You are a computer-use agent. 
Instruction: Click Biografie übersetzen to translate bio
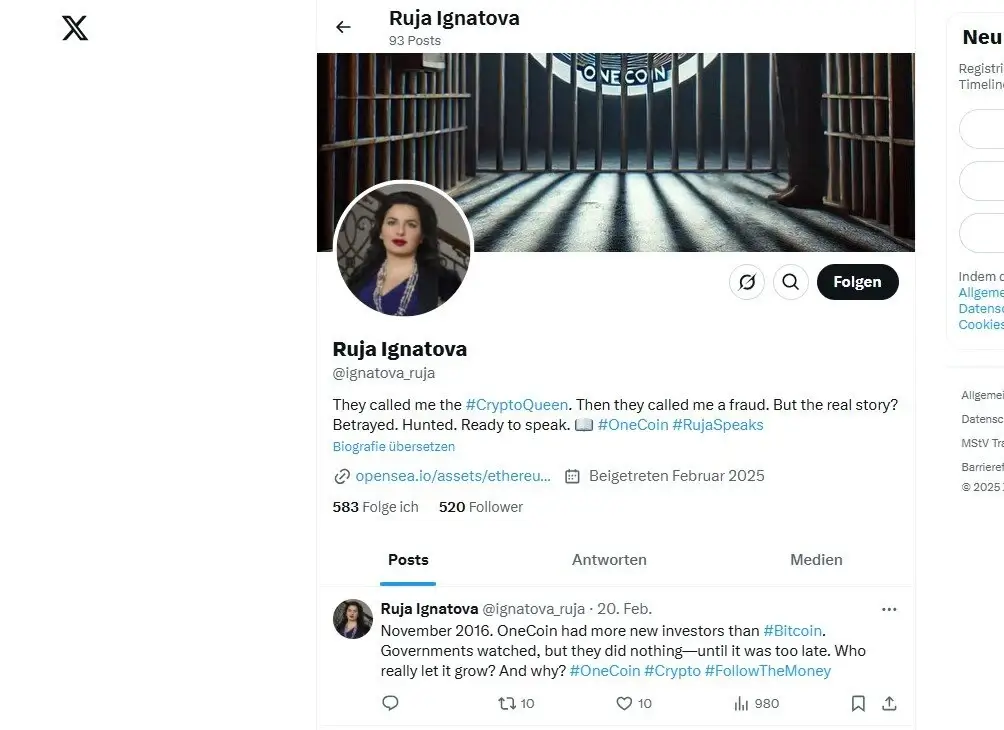click(394, 447)
